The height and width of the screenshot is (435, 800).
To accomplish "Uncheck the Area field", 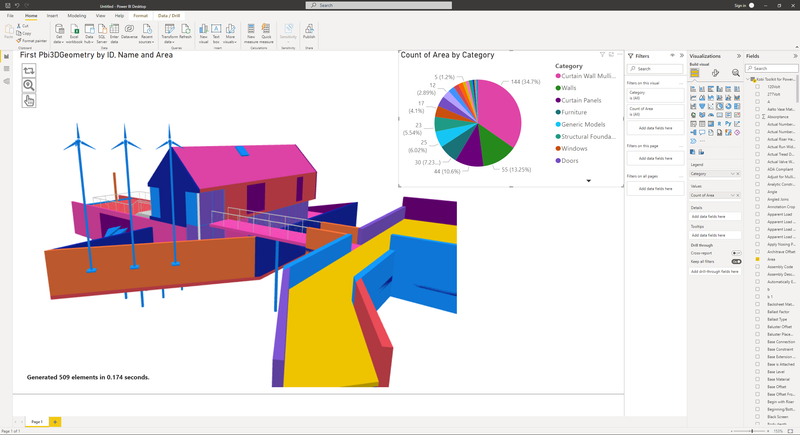I will tap(757, 259).
